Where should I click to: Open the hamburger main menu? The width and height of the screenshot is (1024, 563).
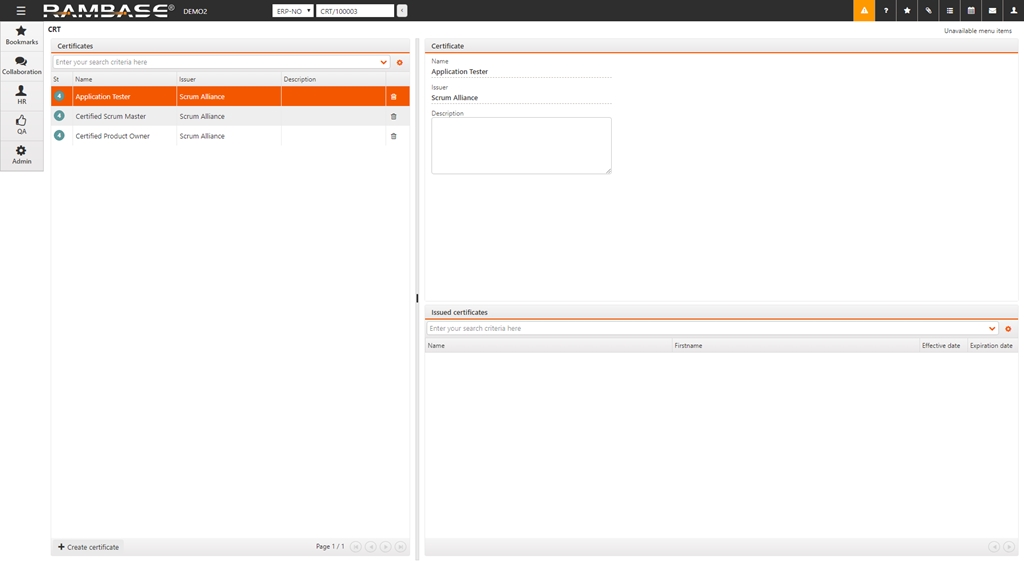(21, 11)
